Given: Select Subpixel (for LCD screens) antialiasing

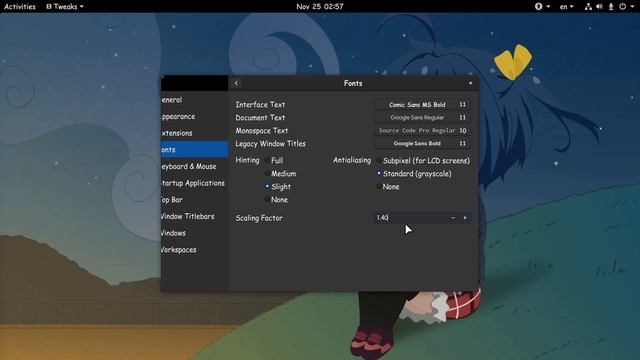Looking at the screenshot, I should [423, 160].
